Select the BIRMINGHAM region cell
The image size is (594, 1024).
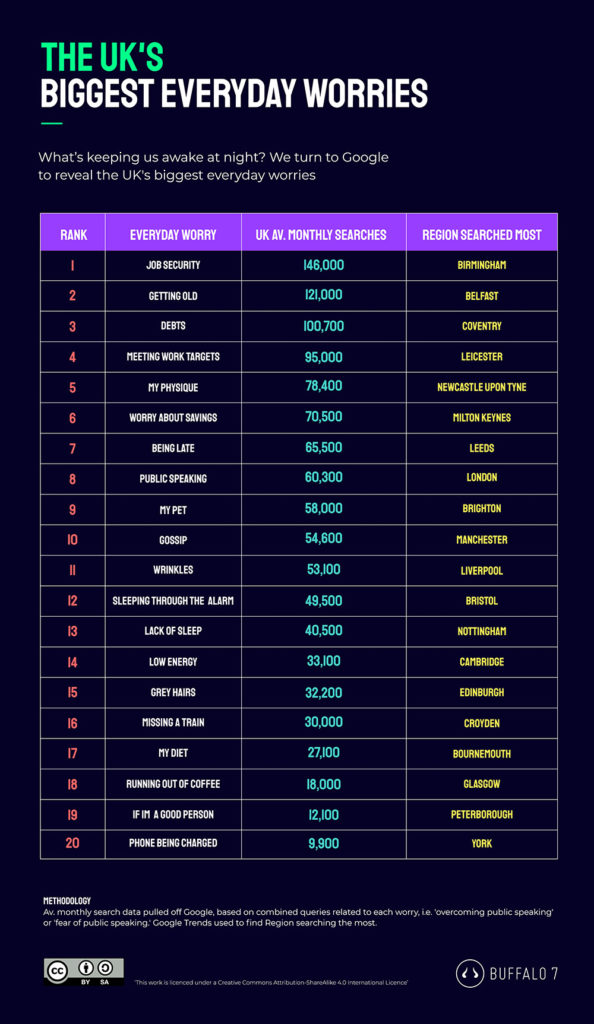[x=482, y=265]
